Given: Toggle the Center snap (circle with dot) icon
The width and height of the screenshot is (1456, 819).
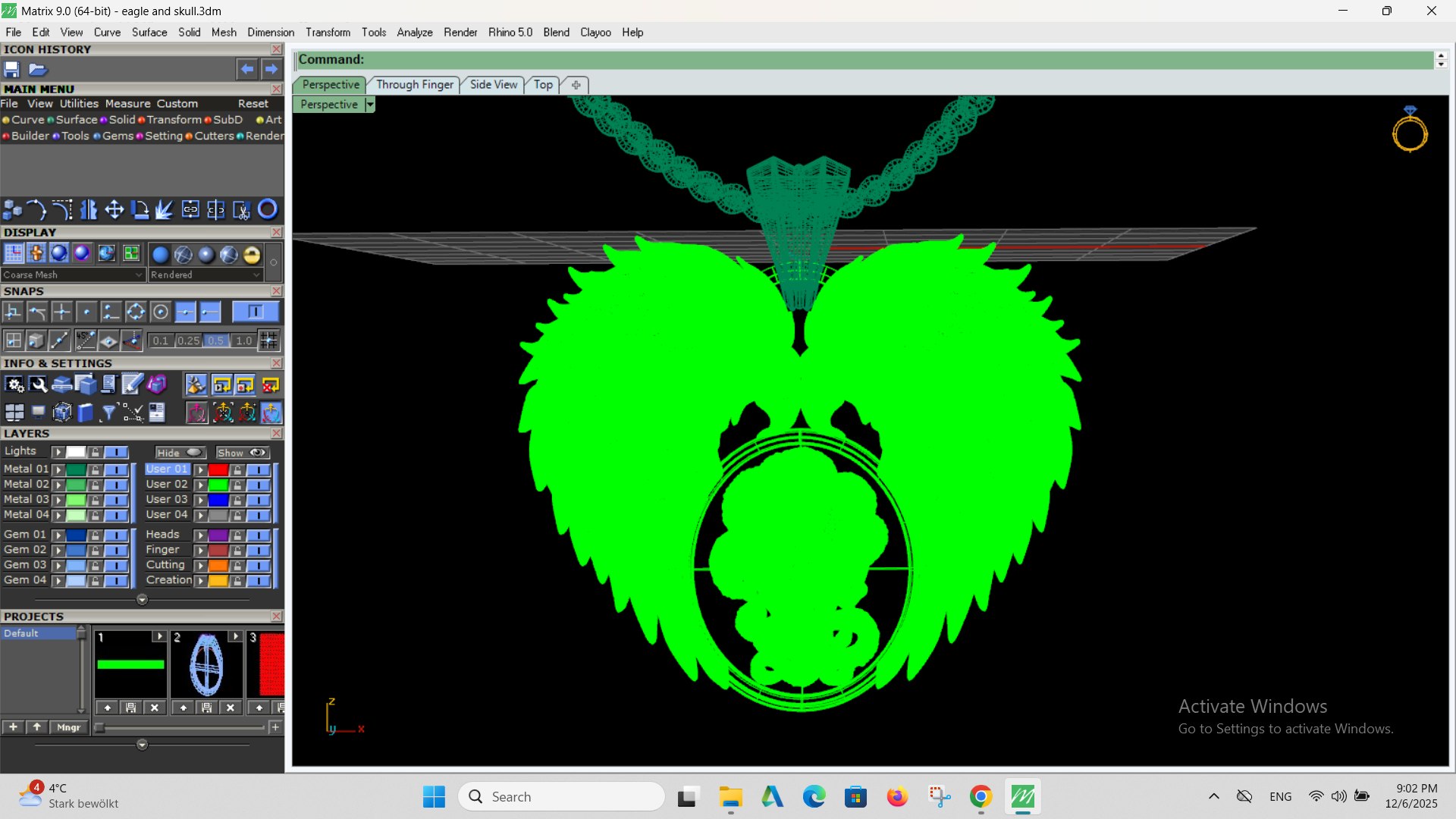Looking at the screenshot, I should pos(161,312).
